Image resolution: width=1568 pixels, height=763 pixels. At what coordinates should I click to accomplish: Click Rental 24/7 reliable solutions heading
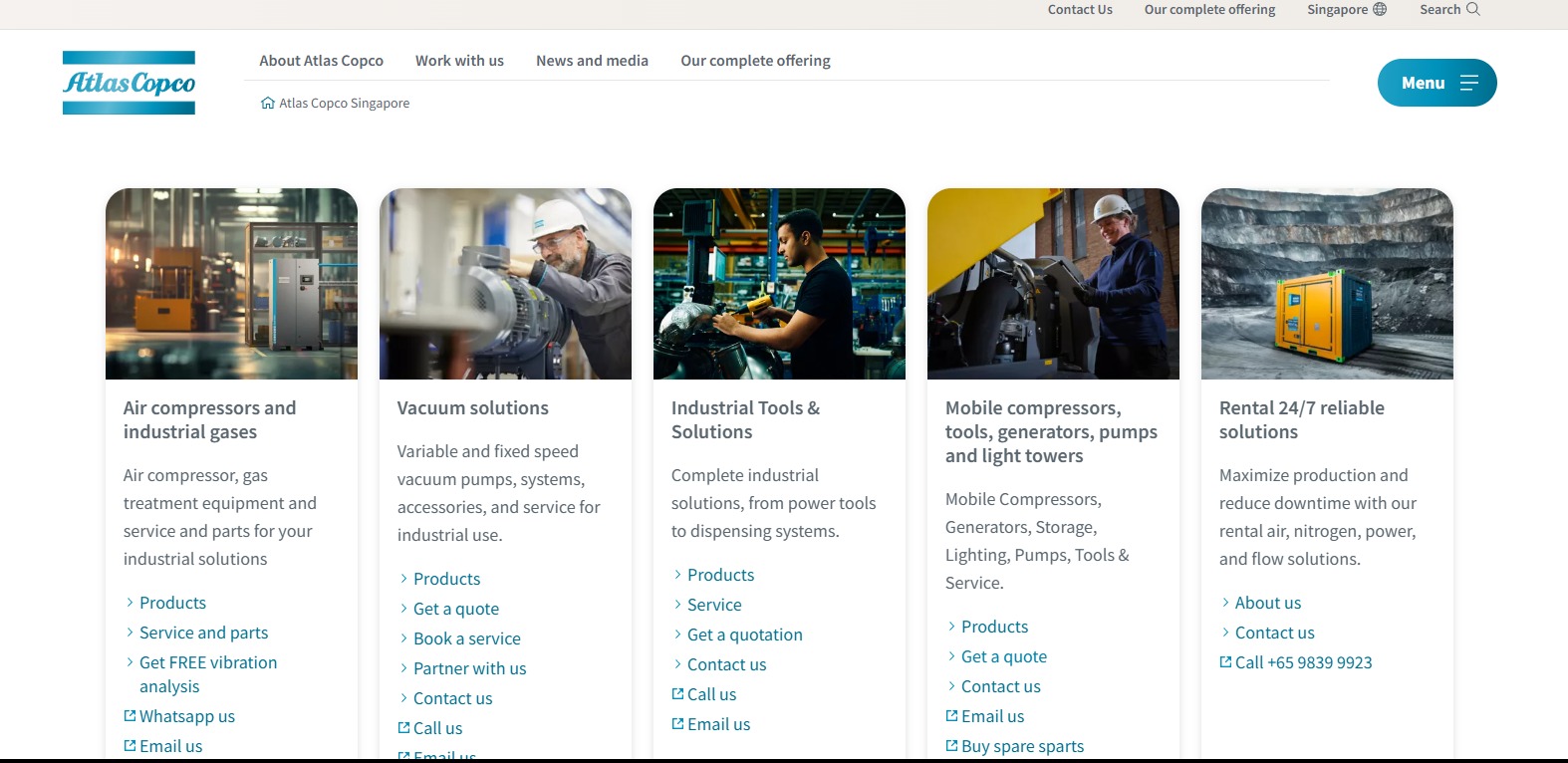[1301, 419]
